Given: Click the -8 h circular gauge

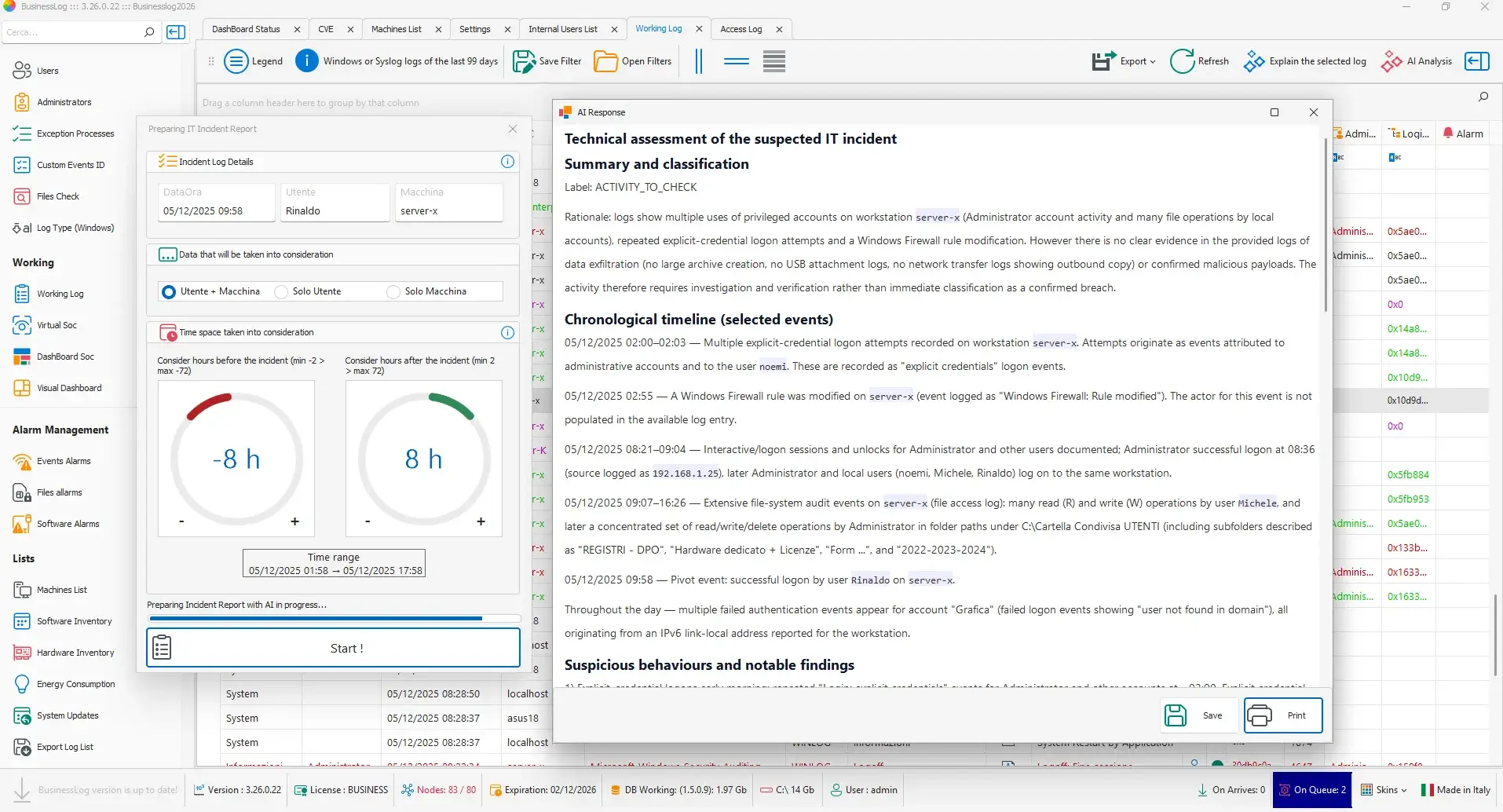Looking at the screenshot, I should (236, 459).
